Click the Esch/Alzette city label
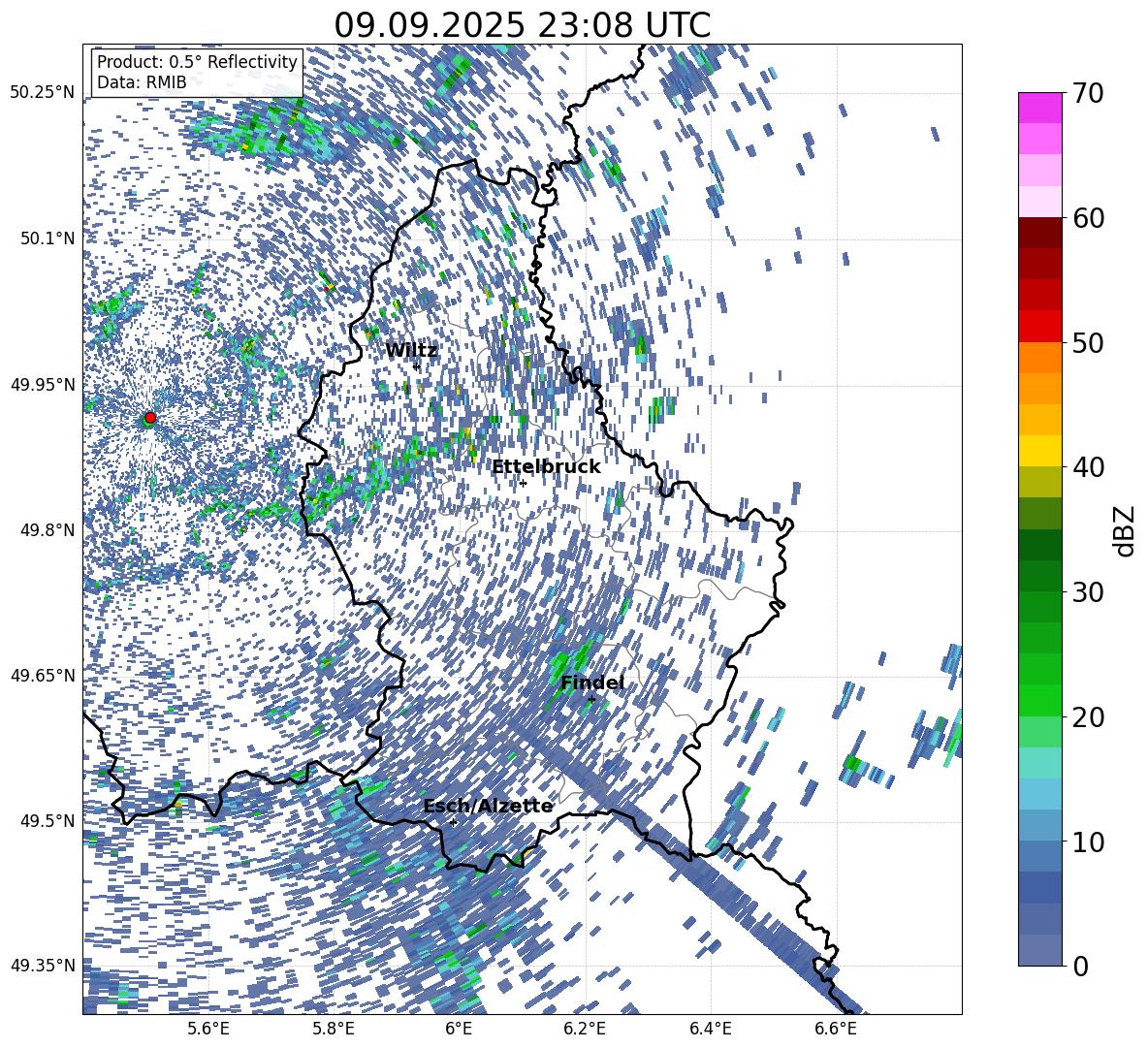Viewport: 1148px width, 1048px height. [x=488, y=806]
